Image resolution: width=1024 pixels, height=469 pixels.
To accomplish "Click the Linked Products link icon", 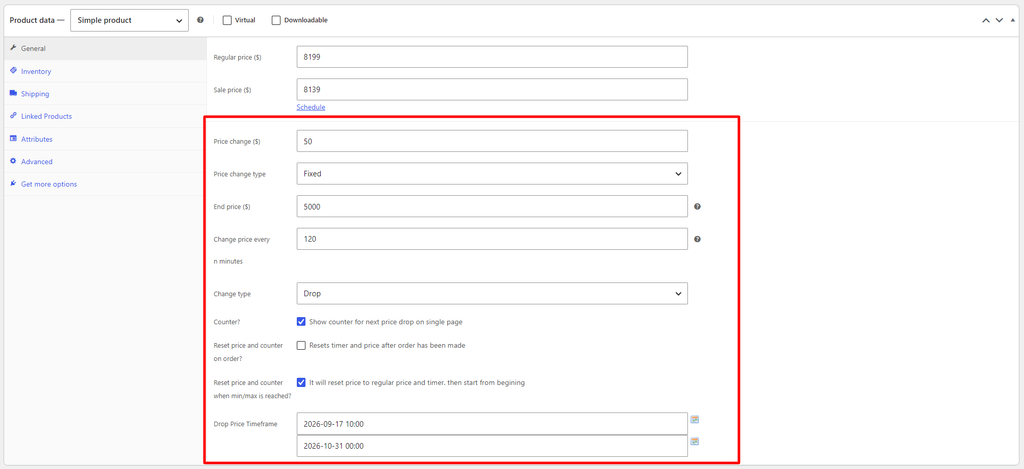I will [13, 116].
